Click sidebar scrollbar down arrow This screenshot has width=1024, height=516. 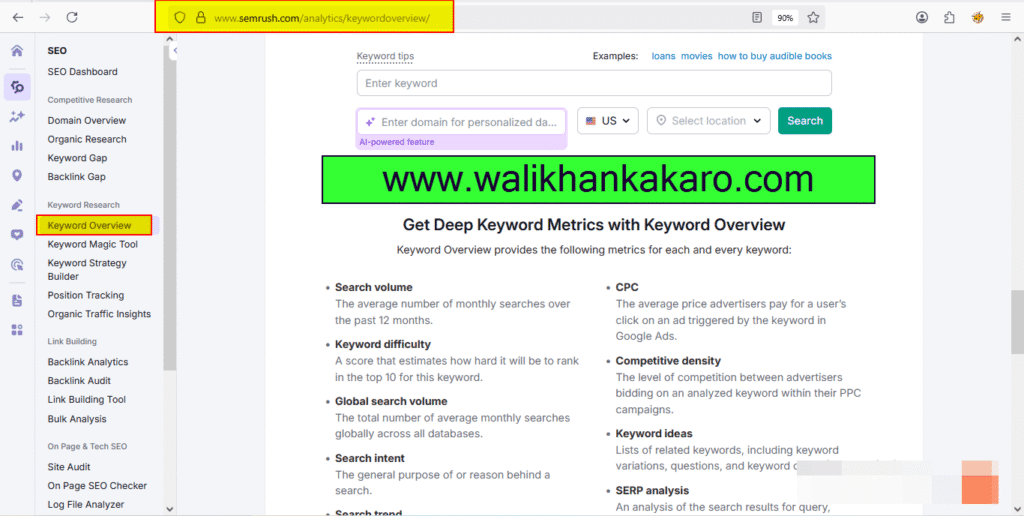coord(170,509)
